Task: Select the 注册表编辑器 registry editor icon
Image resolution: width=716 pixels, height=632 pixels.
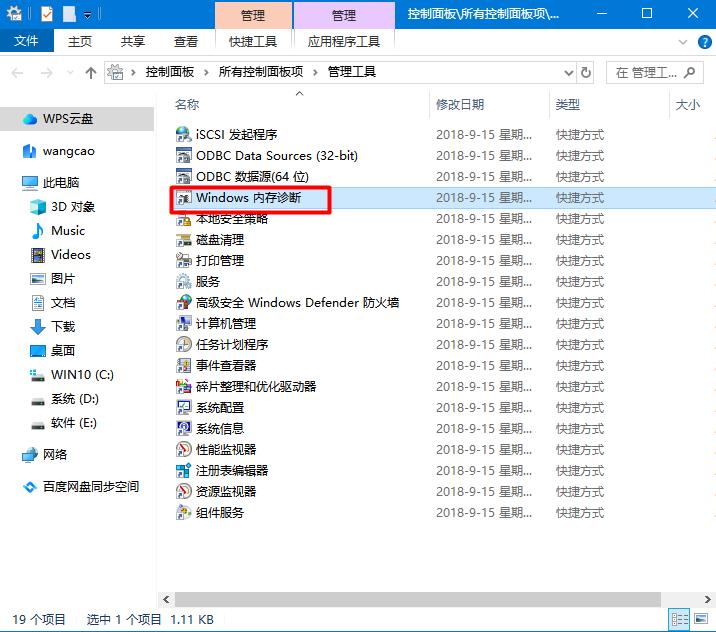Action: (x=183, y=470)
